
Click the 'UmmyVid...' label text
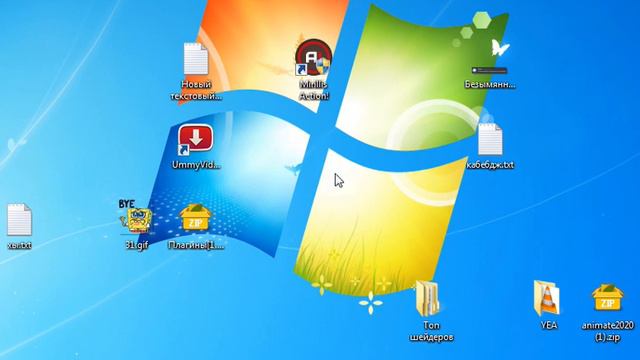[x=196, y=165]
